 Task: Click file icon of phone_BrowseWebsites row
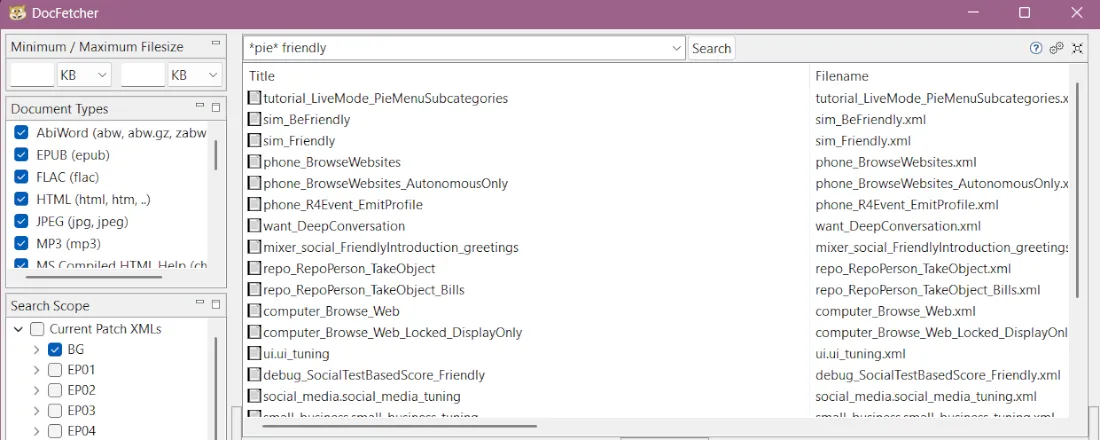point(255,162)
